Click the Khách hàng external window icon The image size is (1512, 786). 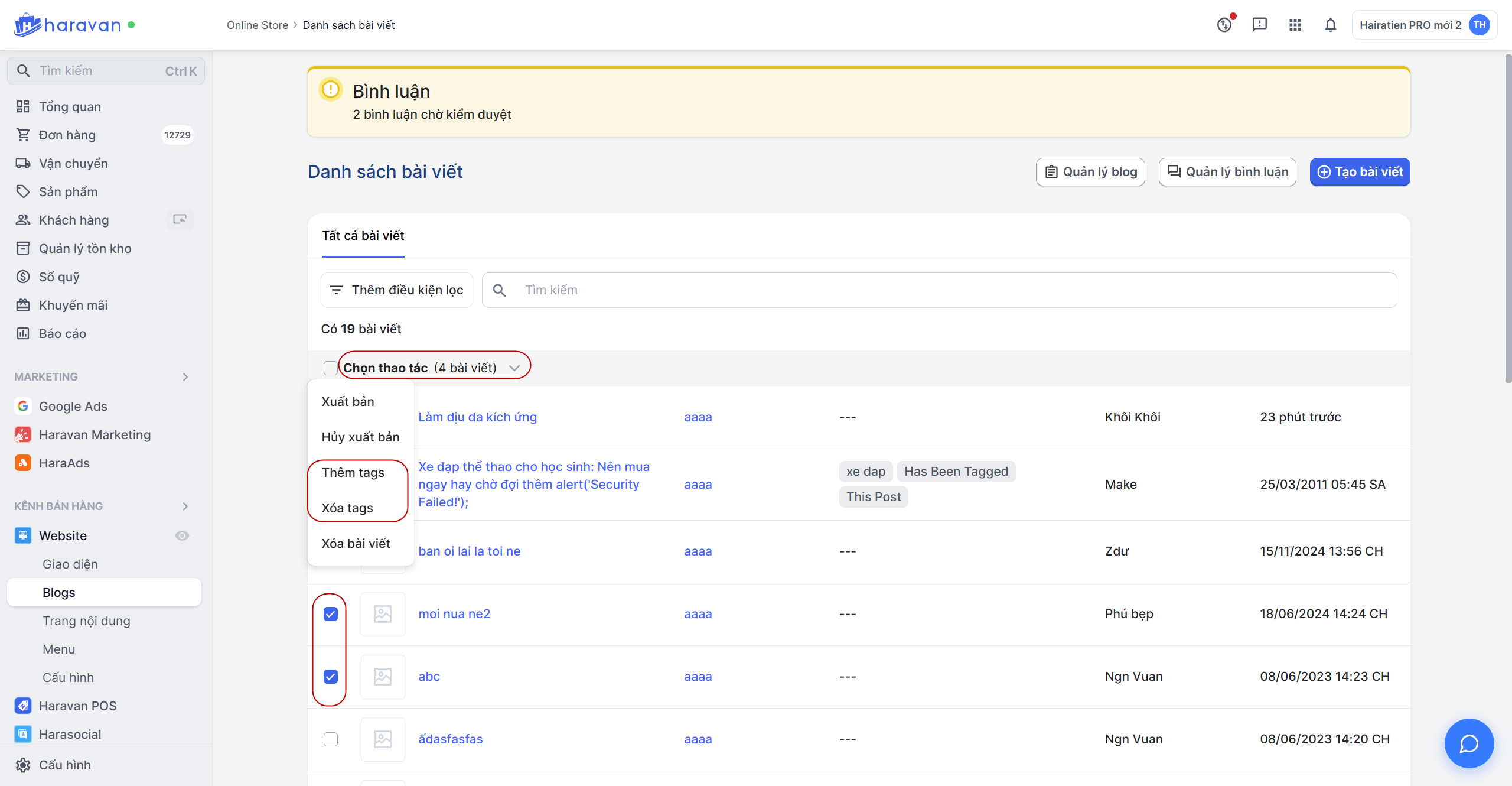[180, 220]
